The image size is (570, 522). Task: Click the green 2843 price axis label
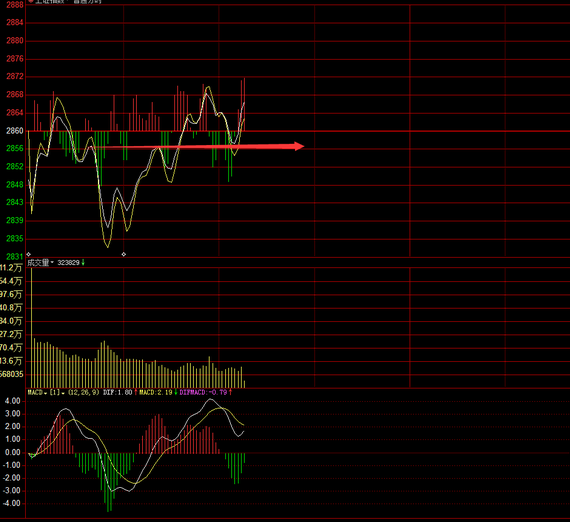click(15, 202)
